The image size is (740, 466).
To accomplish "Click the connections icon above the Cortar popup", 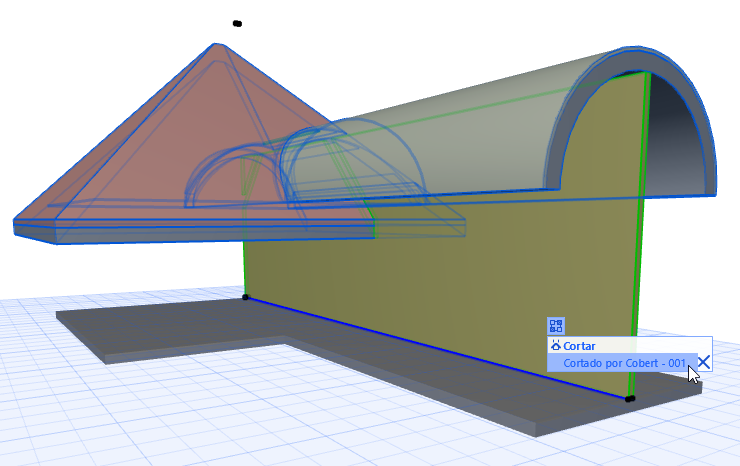I will click(x=556, y=326).
